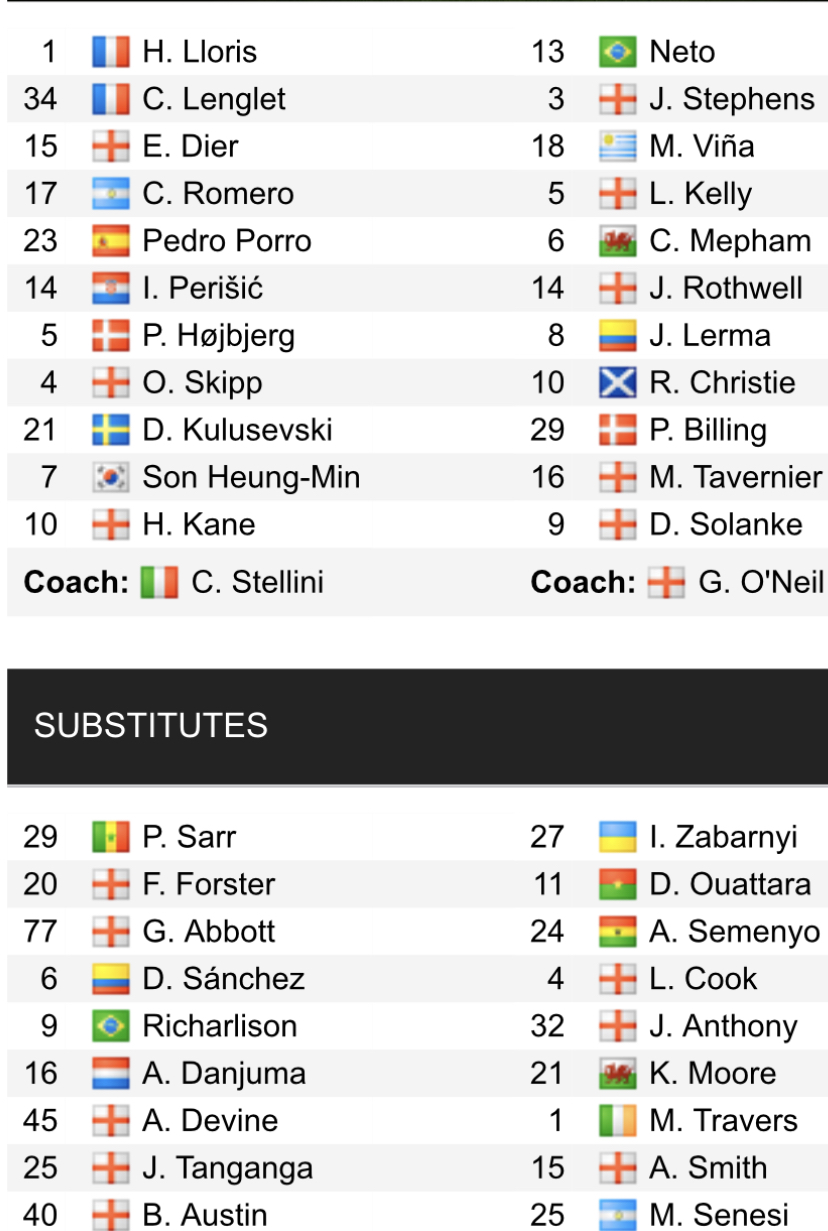Click the Netherlands flag next to A. Danjuma
828x1231 pixels.
[x=111, y=1074]
